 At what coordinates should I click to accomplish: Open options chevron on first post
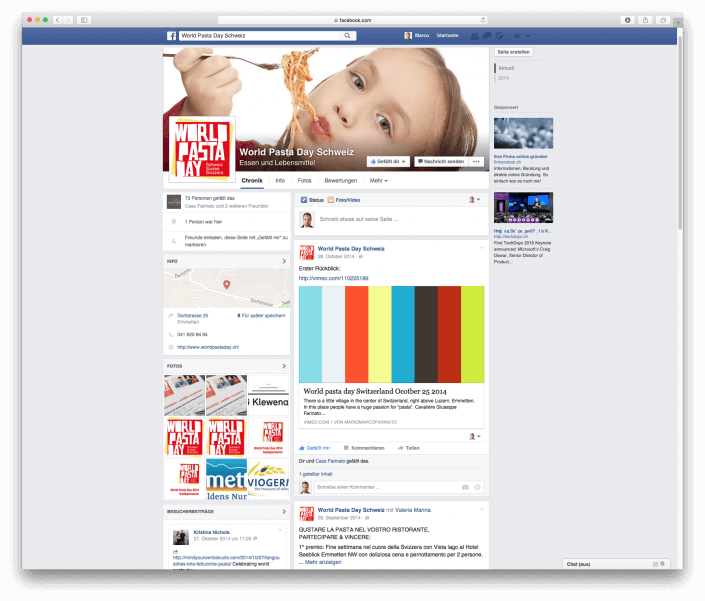(x=482, y=248)
